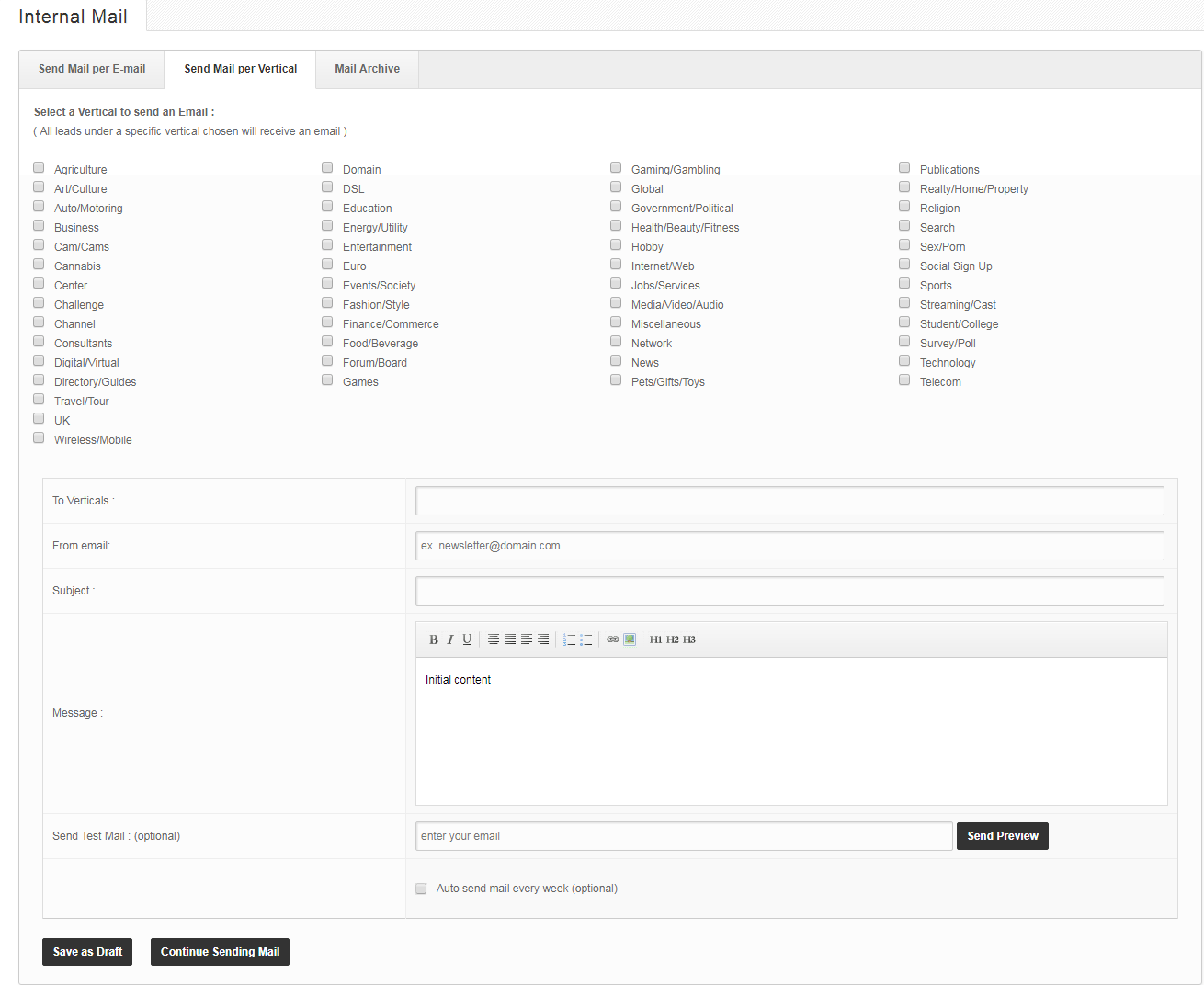Apply left alignment in message editor

pos(527,640)
